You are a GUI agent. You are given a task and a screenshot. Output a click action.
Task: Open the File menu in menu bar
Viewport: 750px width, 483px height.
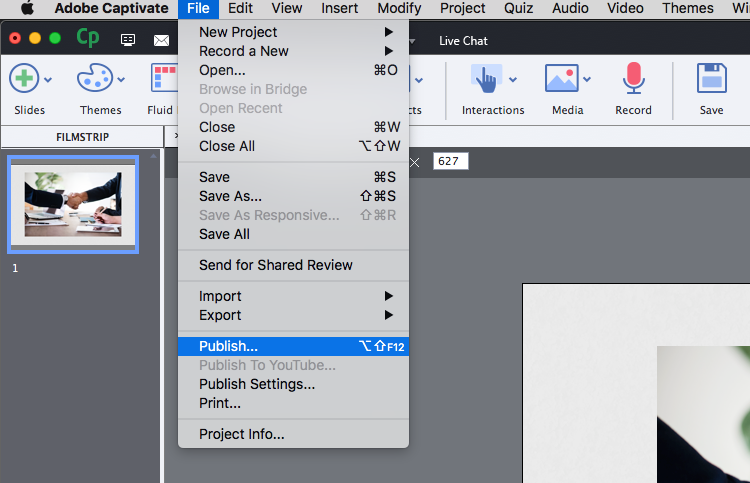(199, 8)
